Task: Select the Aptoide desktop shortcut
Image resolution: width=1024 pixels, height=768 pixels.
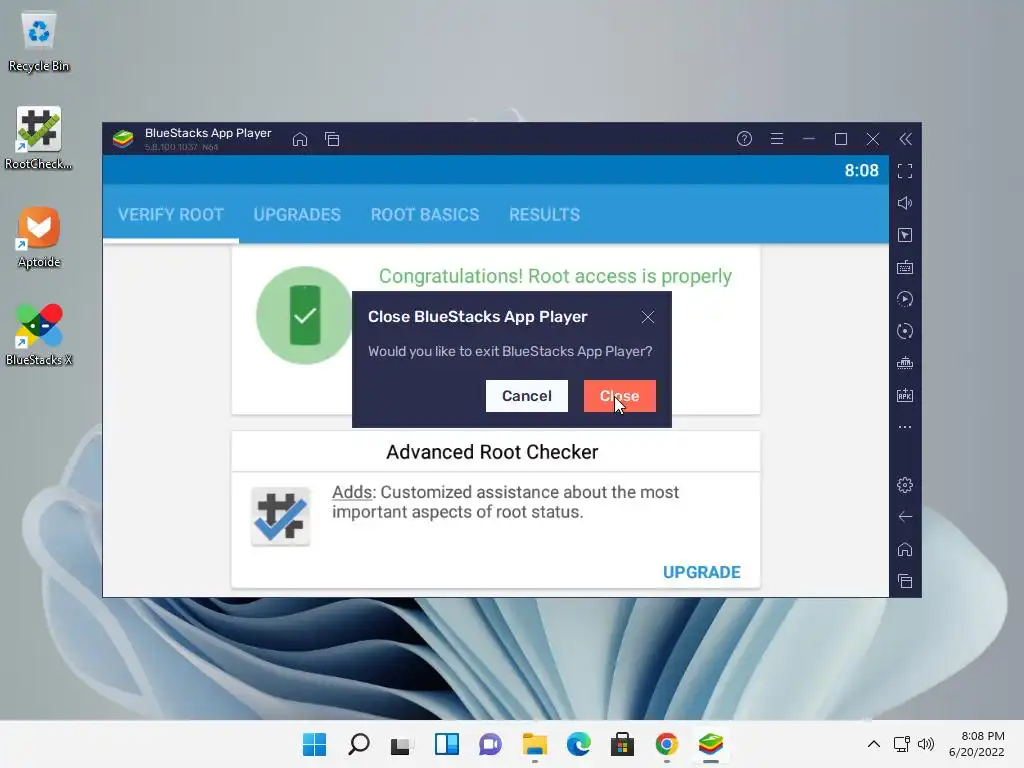Action: tap(39, 238)
